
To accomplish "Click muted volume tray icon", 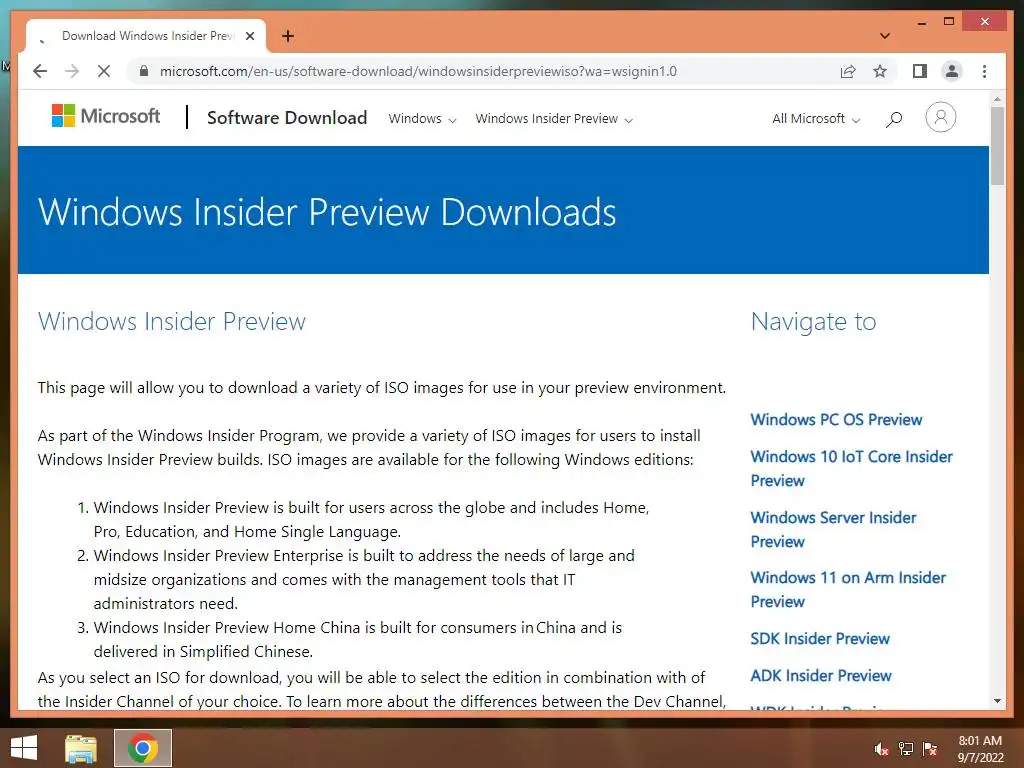I will click(881, 749).
